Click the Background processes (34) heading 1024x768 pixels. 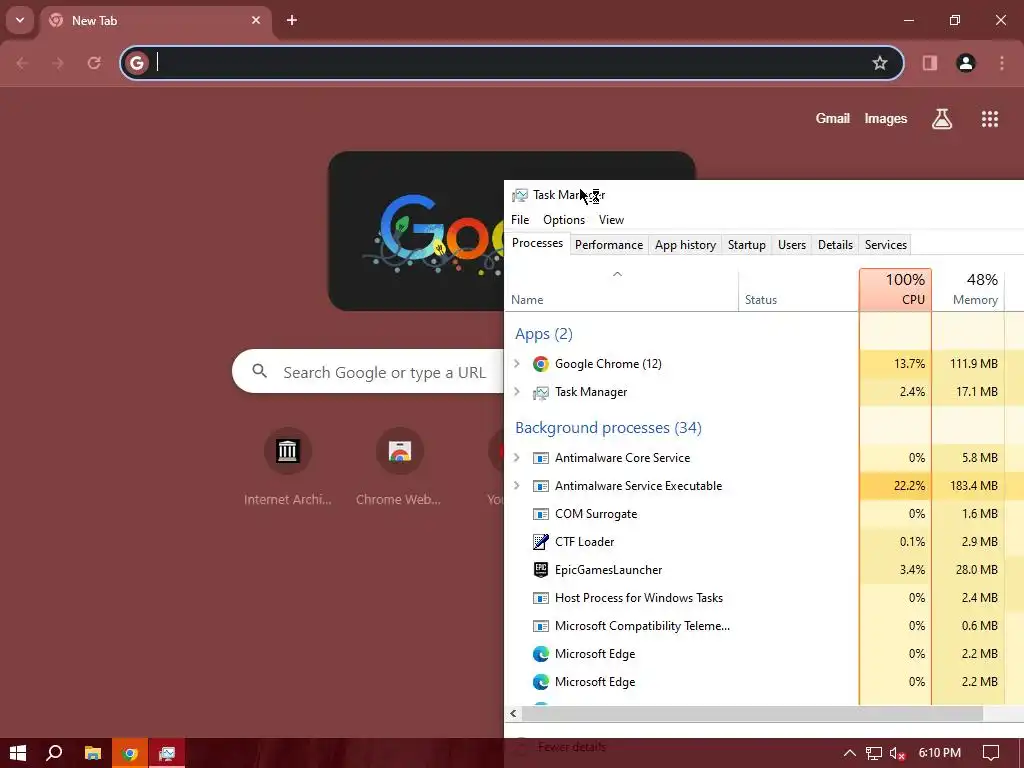608,428
